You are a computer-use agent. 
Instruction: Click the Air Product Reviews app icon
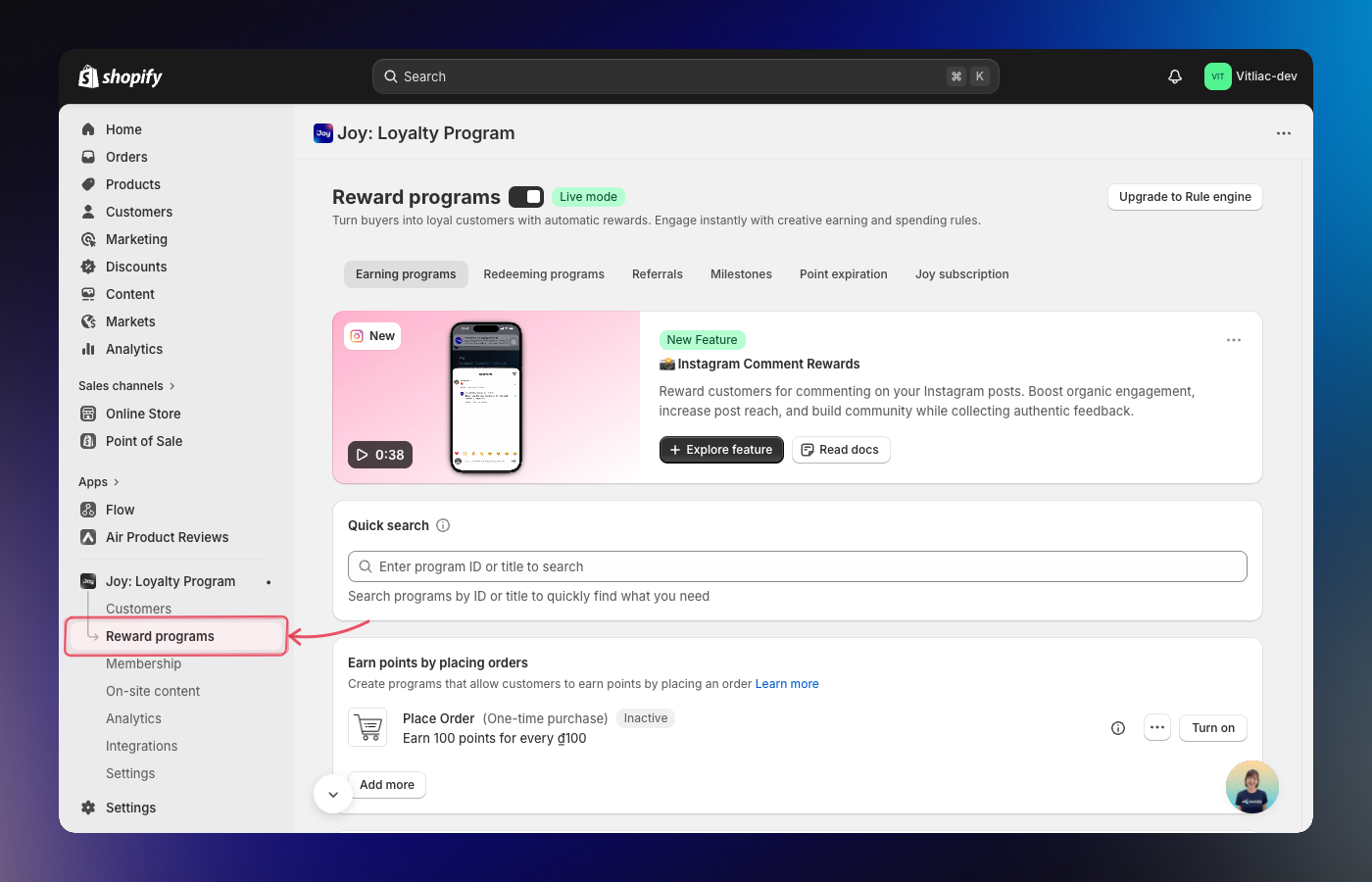pos(88,537)
